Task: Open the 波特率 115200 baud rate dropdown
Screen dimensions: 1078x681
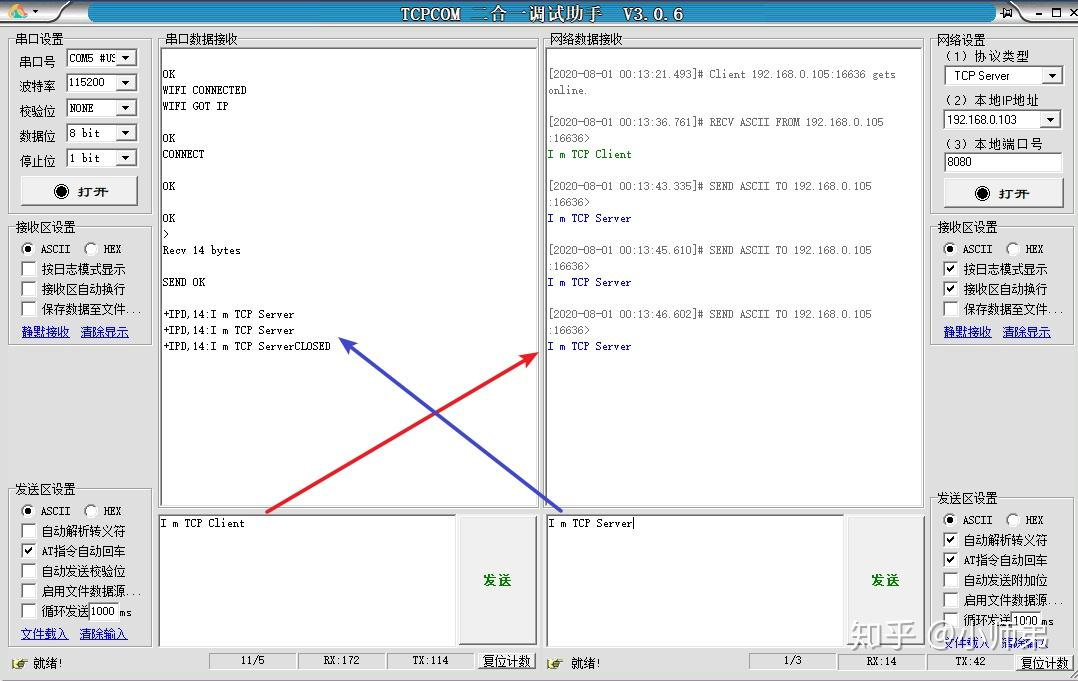Action: (x=126, y=82)
